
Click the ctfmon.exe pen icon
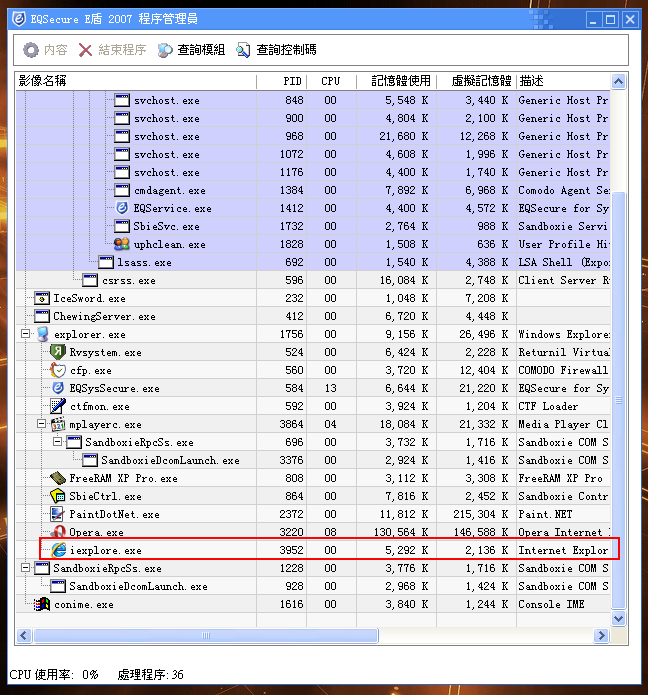pyautogui.click(x=58, y=406)
